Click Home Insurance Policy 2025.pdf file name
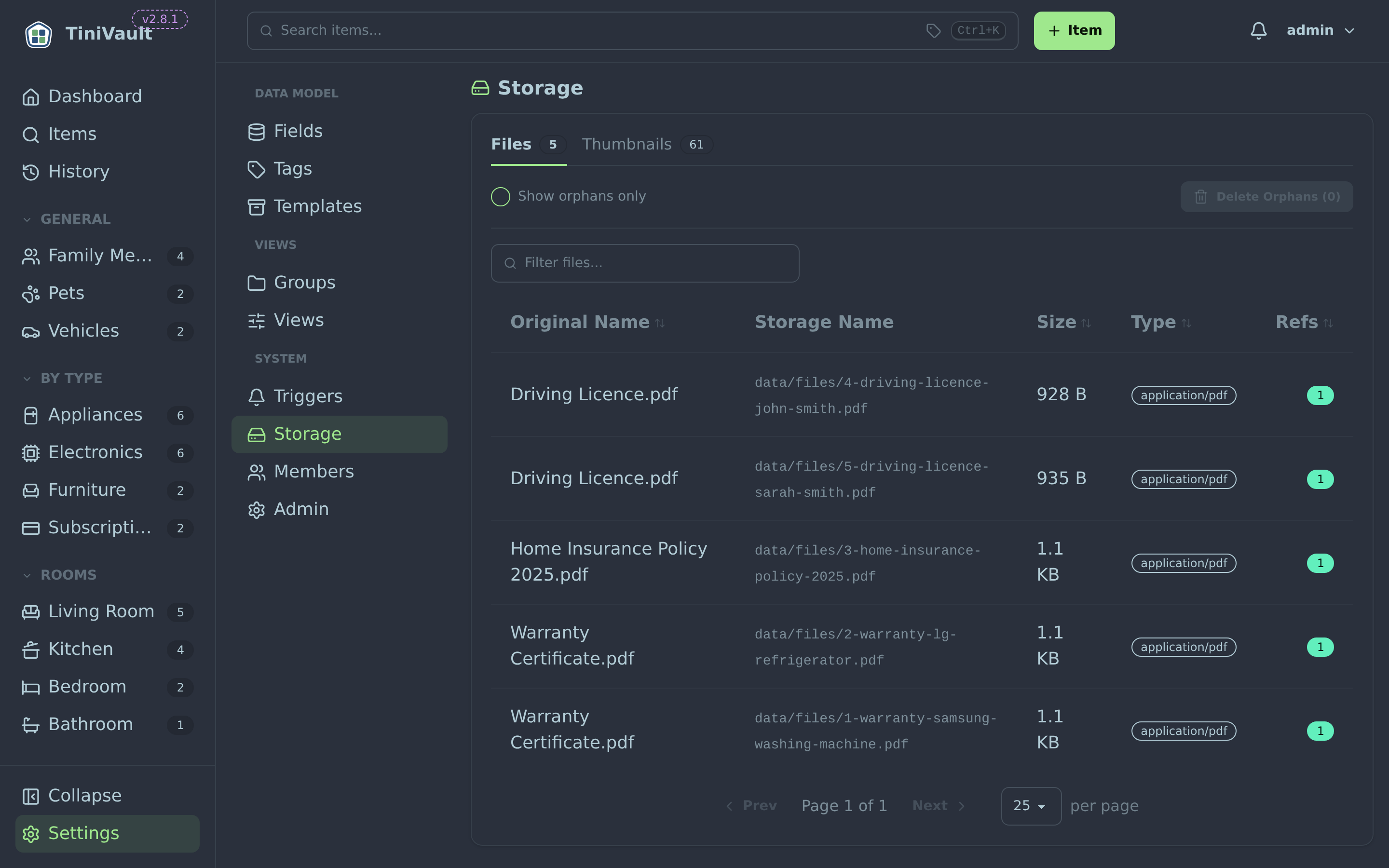Screen dimensions: 1389x868 pos(608,562)
